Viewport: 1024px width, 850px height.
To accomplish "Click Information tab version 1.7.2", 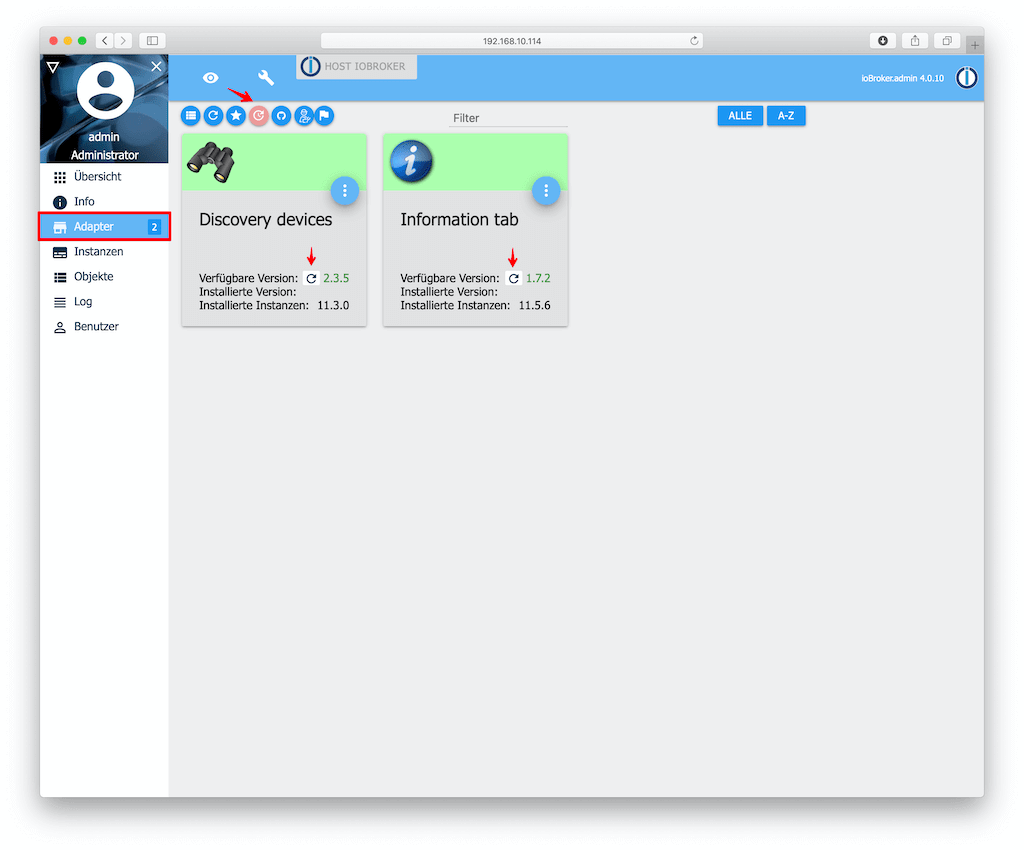I will tap(538, 278).
